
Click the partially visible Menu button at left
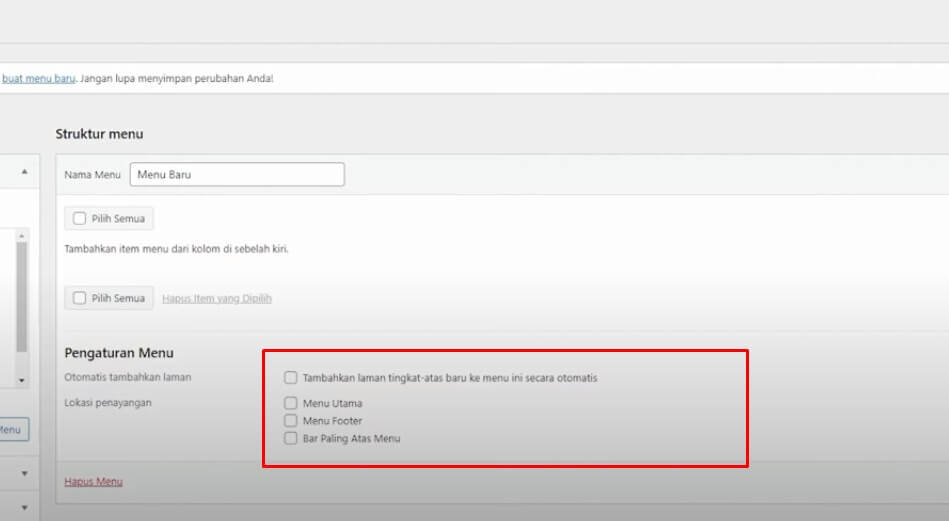coord(14,430)
